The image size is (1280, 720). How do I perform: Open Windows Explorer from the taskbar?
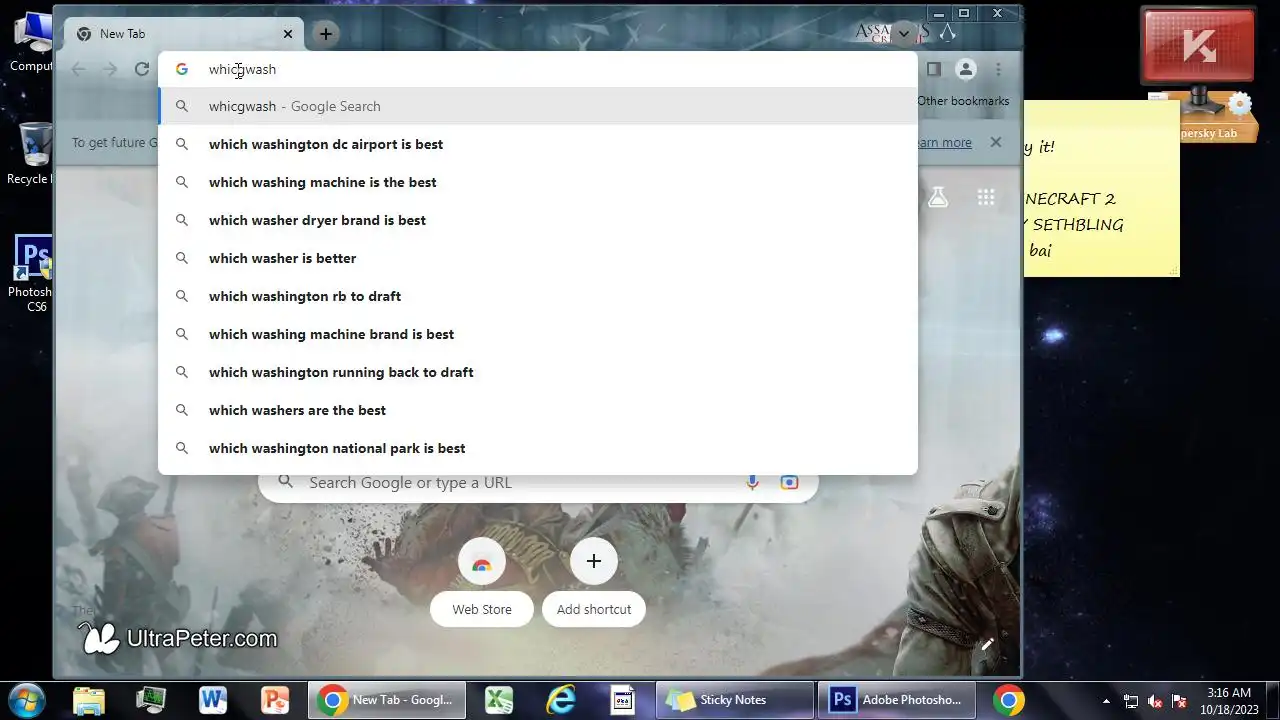tap(89, 700)
